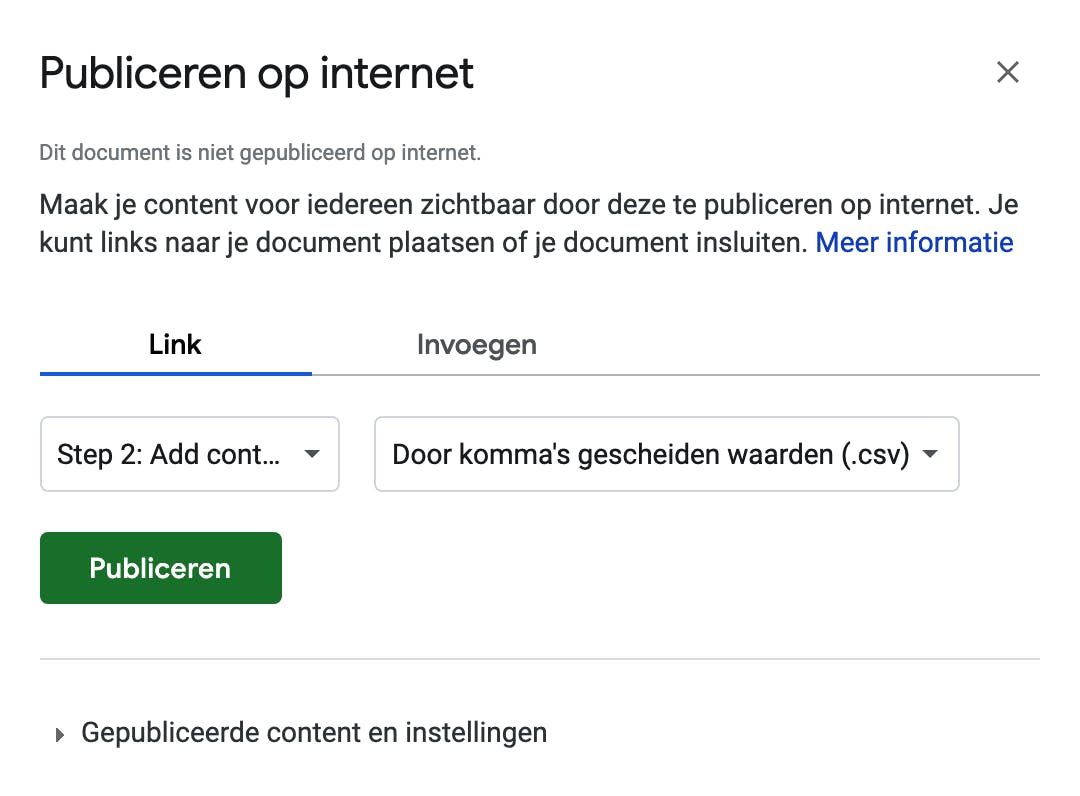Close the Publiceren op internet dialog
Screen dimensions: 1080x796
click(x=1007, y=72)
